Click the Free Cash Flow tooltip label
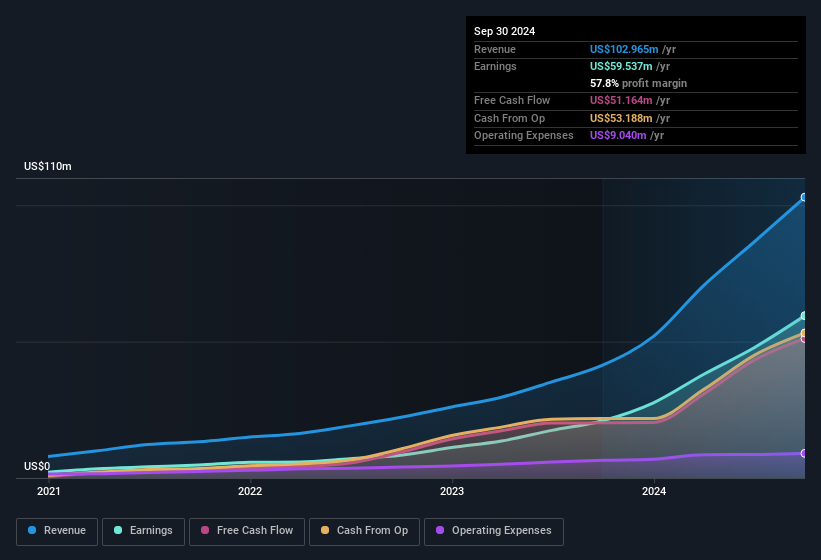The image size is (821, 560). 512,100
